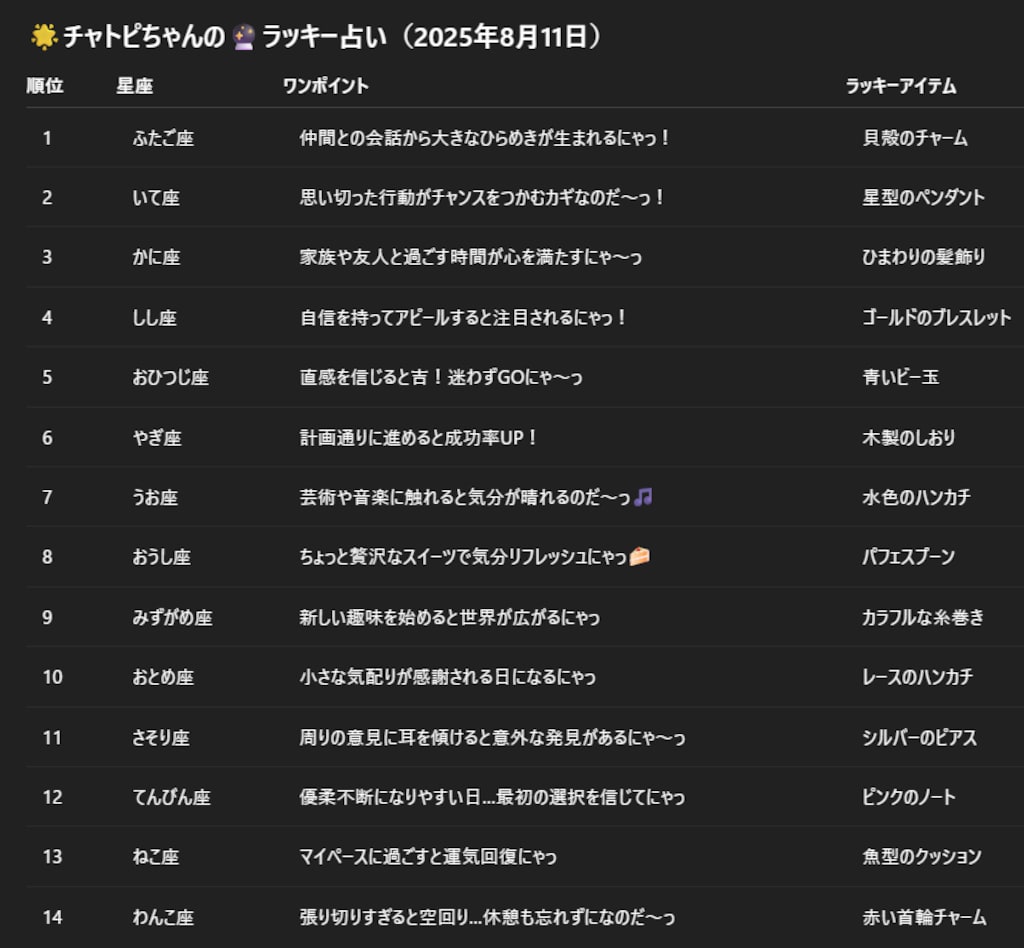Click the ラッキーアイテム column header
This screenshot has height=948, width=1024.
(x=901, y=86)
